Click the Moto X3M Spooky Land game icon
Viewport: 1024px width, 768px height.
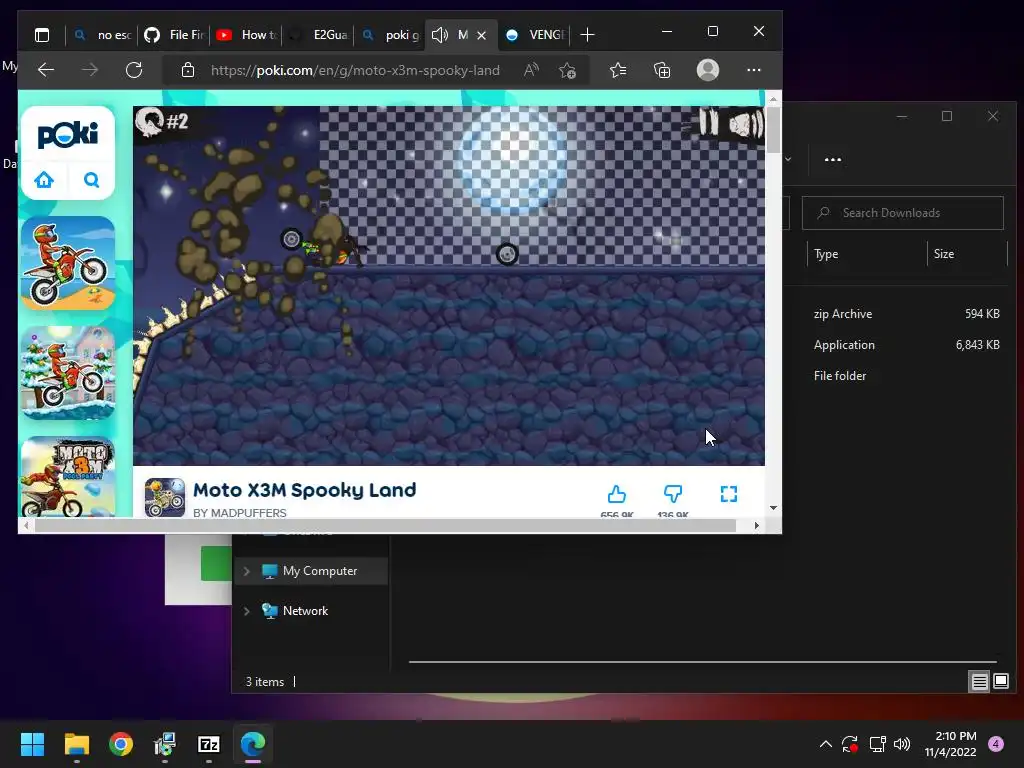point(165,497)
